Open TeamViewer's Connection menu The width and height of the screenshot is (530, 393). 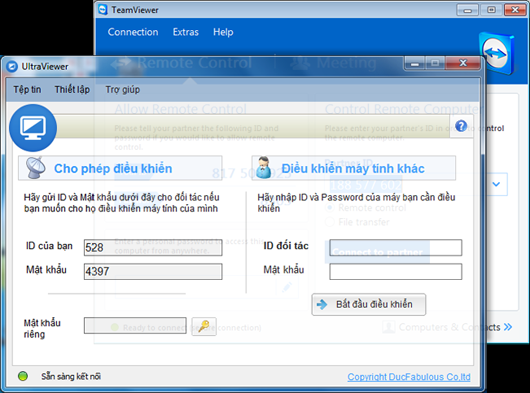point(133,32)
